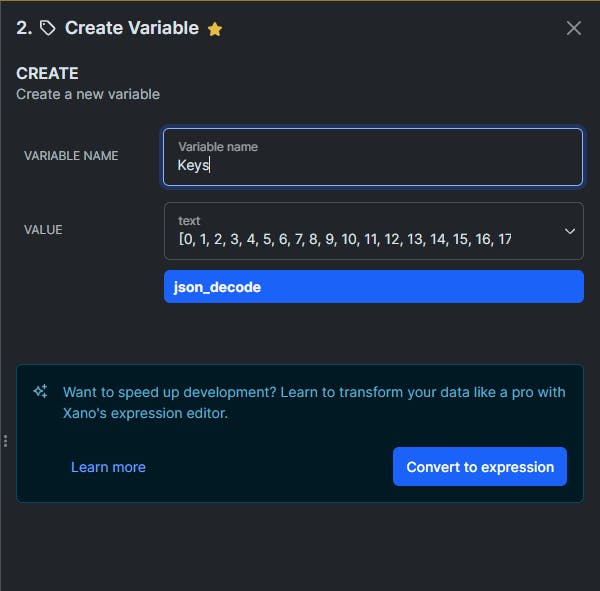Click the "text" type label in the value field
The width and height of the screenshot is (600, 591).
(x=189, y=221)
